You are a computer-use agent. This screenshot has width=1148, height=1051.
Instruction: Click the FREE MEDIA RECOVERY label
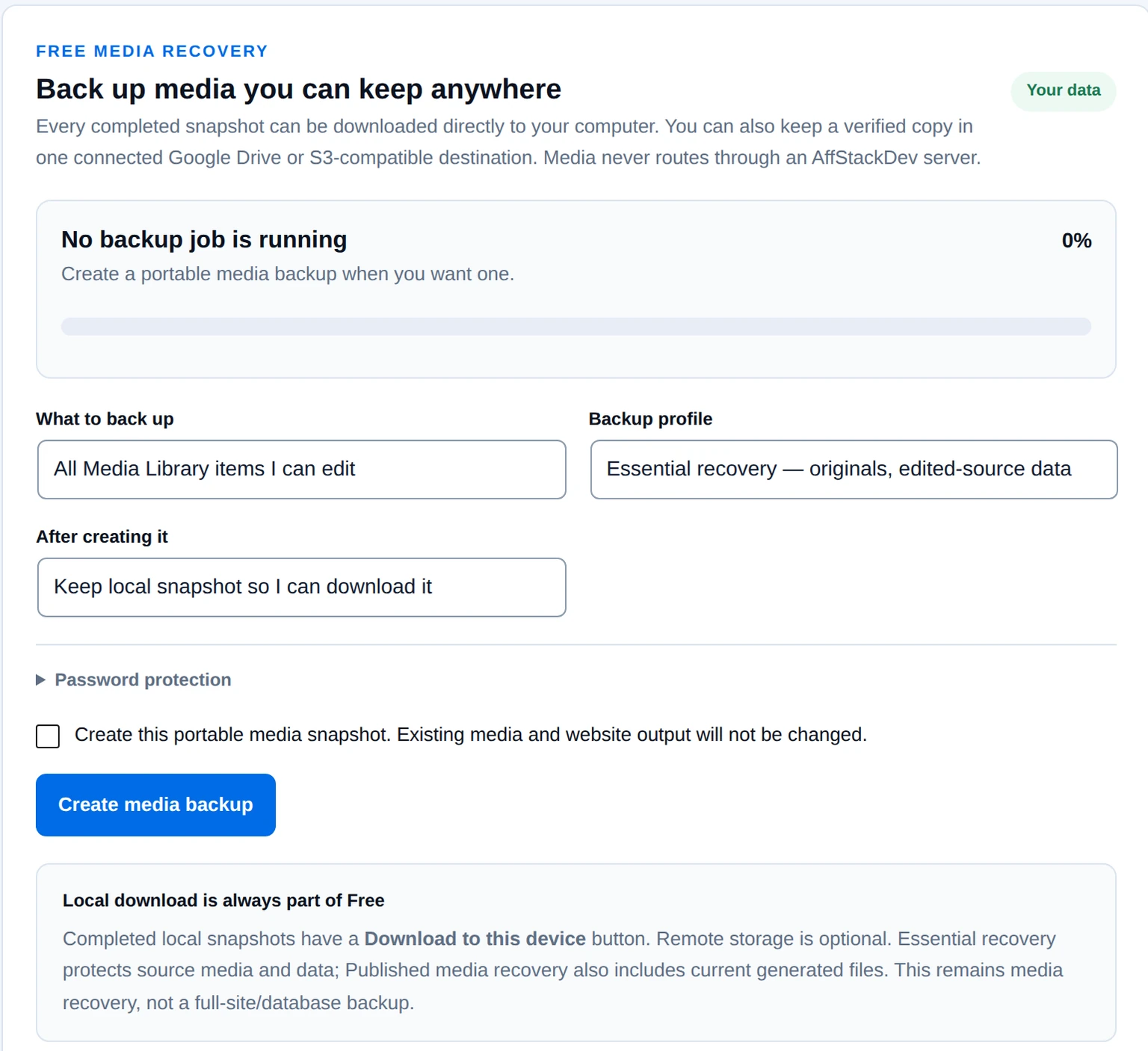pos(152,52)
